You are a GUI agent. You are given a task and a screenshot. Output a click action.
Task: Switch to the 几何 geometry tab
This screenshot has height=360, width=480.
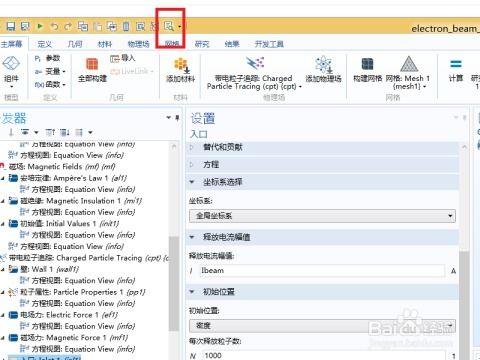click(75, 44)
